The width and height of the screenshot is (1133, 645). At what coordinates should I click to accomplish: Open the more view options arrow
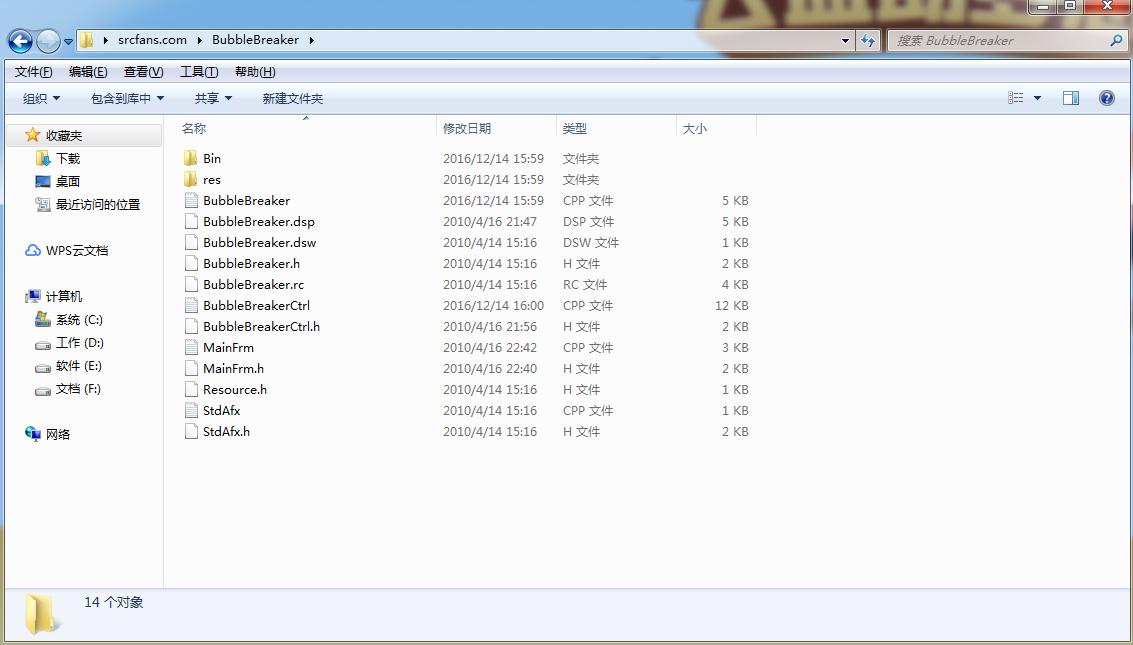(1038, 98)
